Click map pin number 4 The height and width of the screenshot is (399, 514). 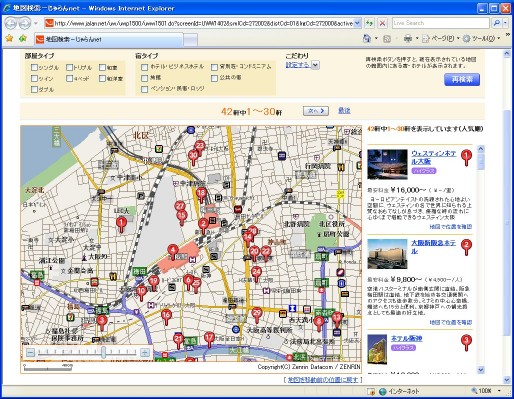[x=173, y=252]
